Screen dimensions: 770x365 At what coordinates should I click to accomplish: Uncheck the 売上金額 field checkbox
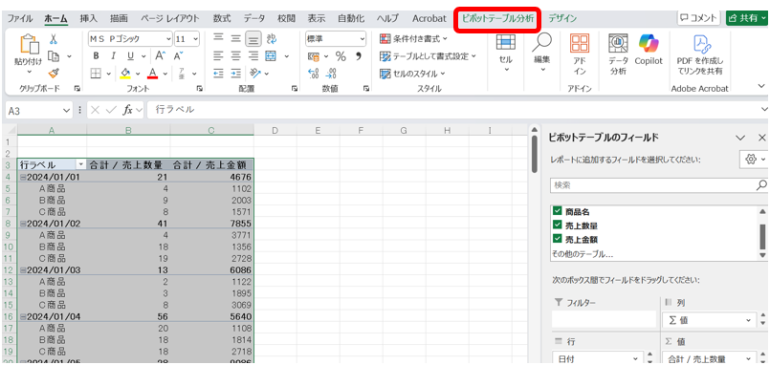557,239
